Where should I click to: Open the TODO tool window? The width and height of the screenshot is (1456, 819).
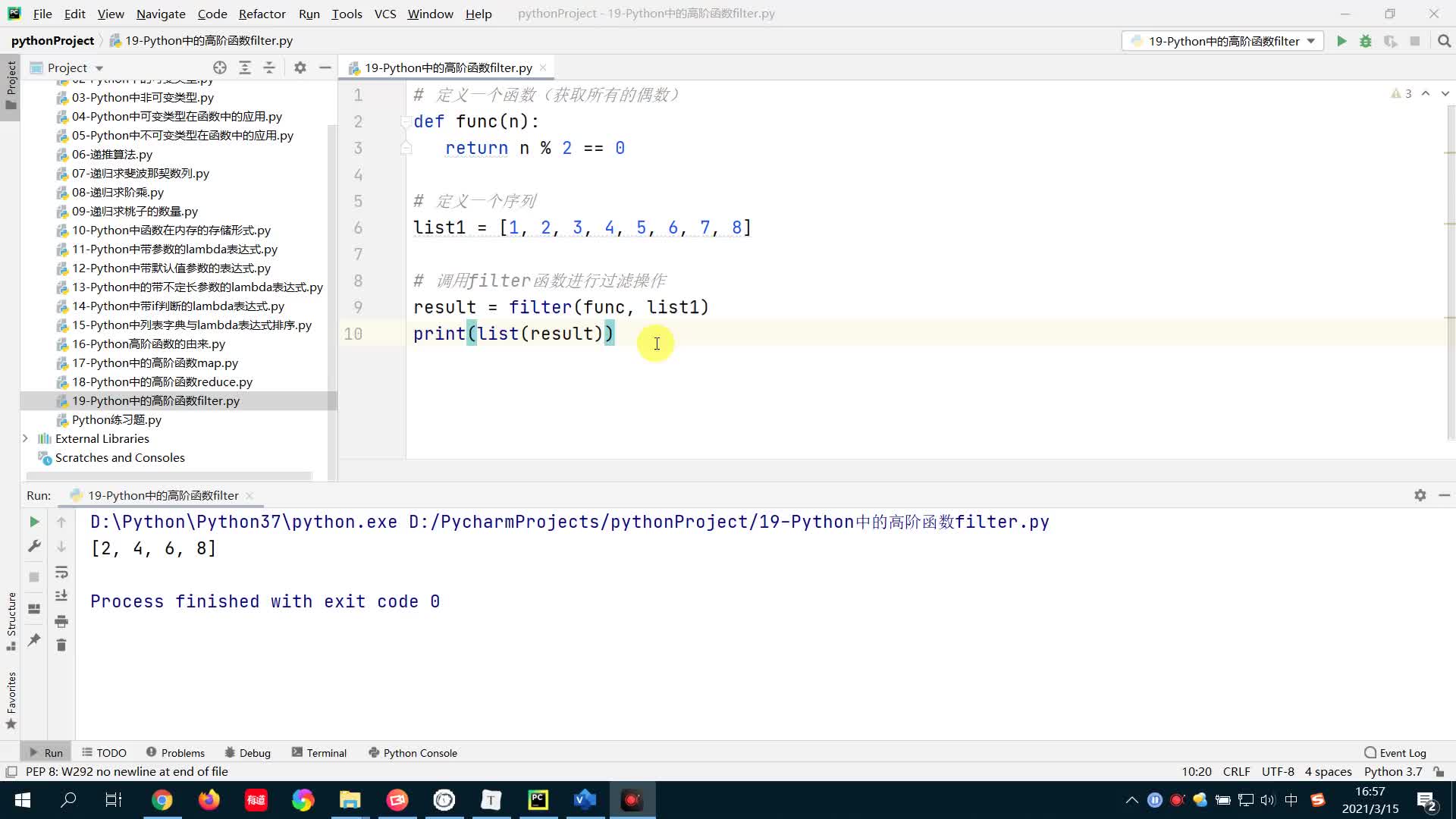[x=104, y=753]
